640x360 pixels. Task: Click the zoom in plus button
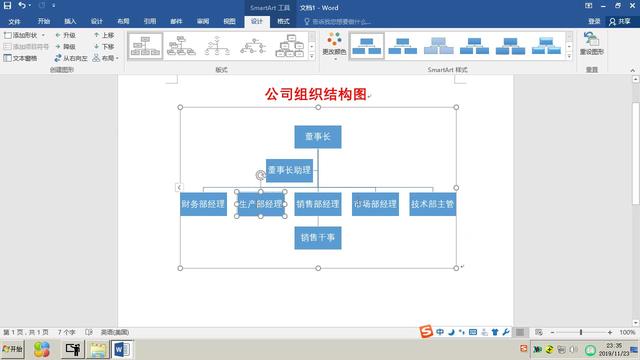[610, 333]
